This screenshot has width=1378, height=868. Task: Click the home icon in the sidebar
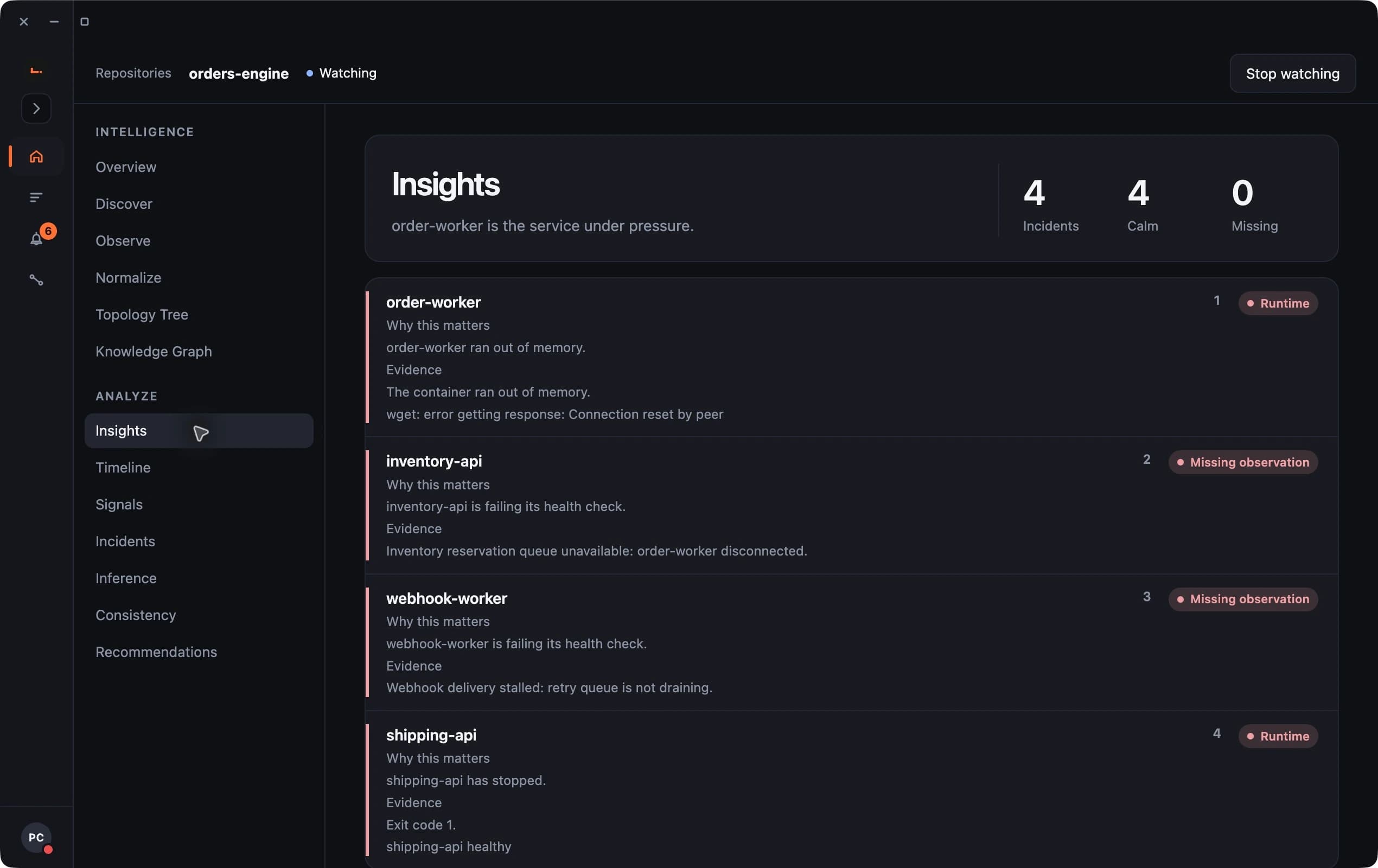point(36,156)
